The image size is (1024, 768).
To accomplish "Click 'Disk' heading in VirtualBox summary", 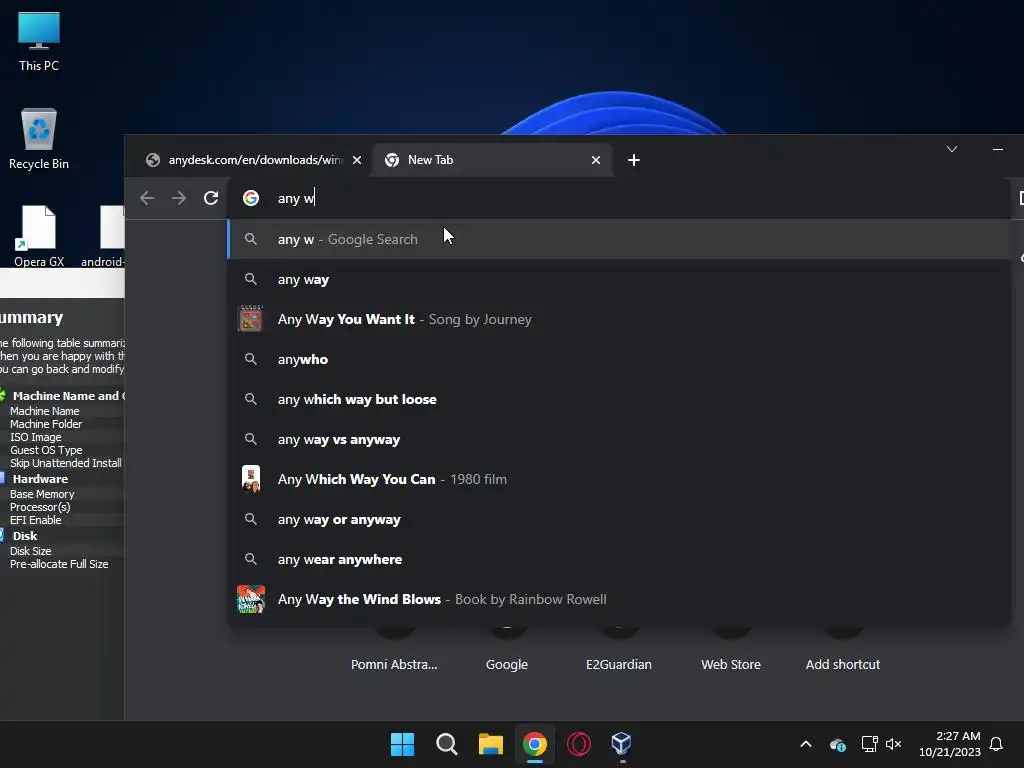I will 25,536.
